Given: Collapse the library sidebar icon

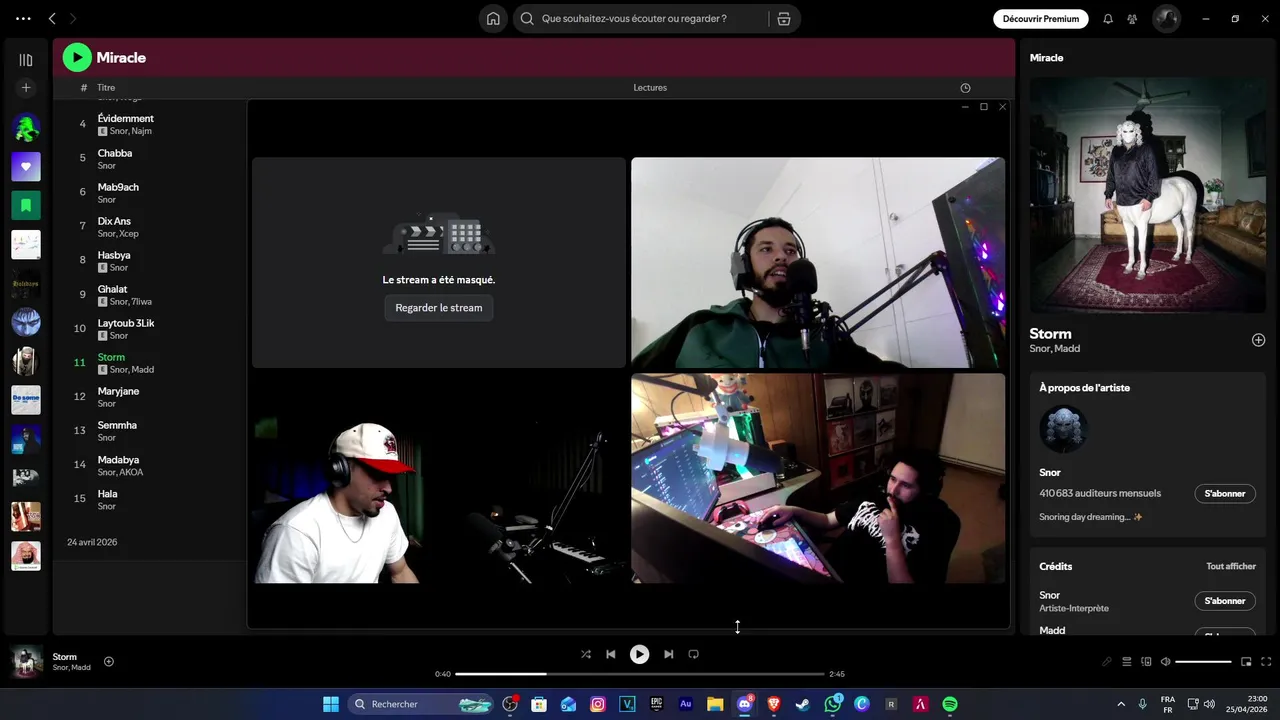Looking at the screenshot, I should (26, 60).
